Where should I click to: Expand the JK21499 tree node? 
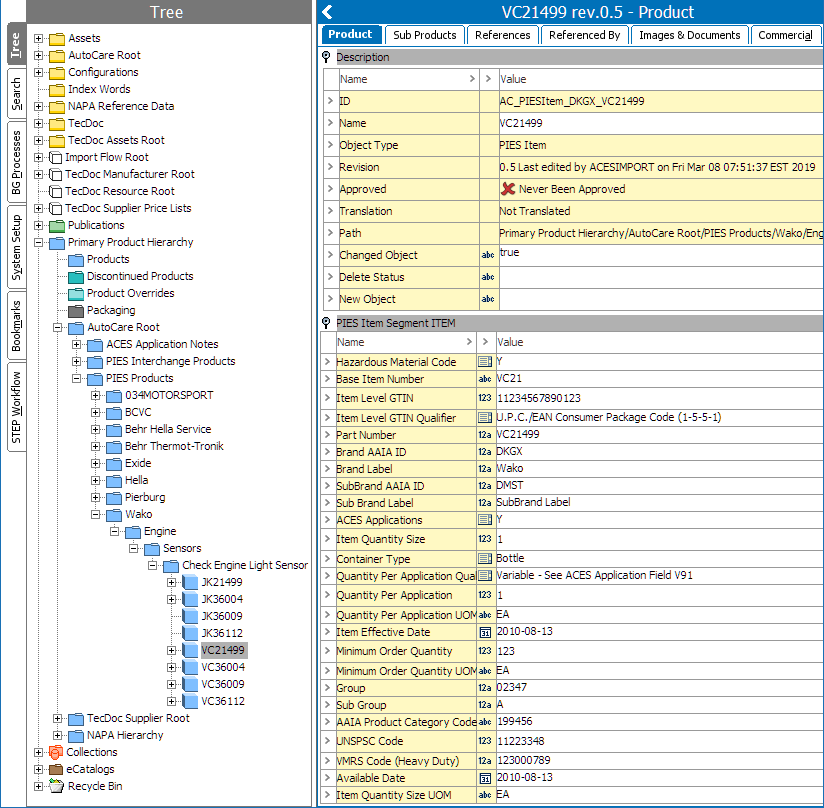pos(172,583)
